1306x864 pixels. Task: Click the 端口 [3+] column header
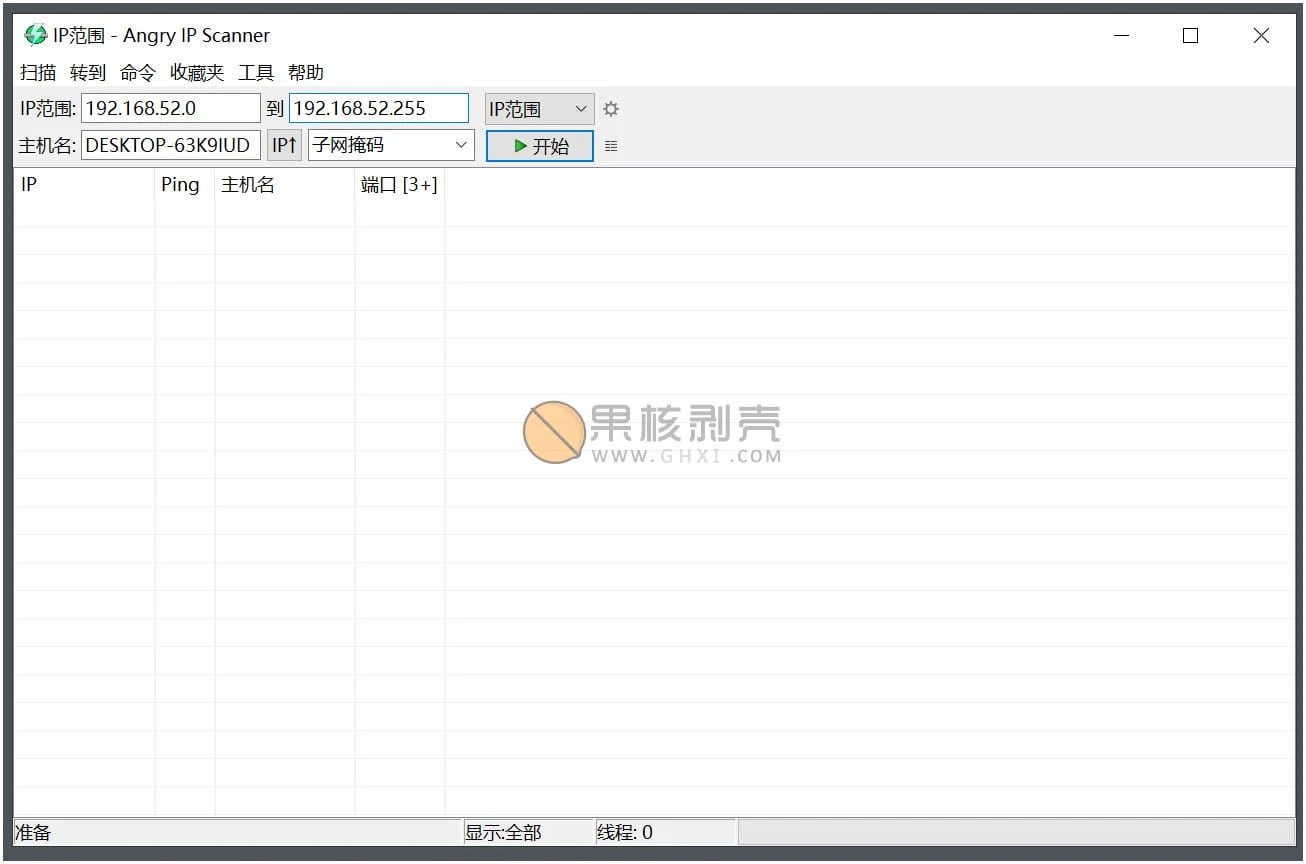tap(400, 184)
